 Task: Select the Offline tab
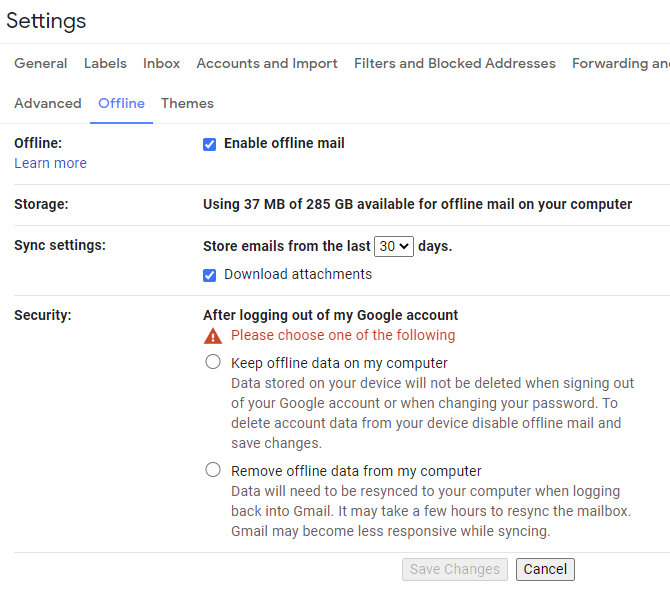click(x=121, y=103)
